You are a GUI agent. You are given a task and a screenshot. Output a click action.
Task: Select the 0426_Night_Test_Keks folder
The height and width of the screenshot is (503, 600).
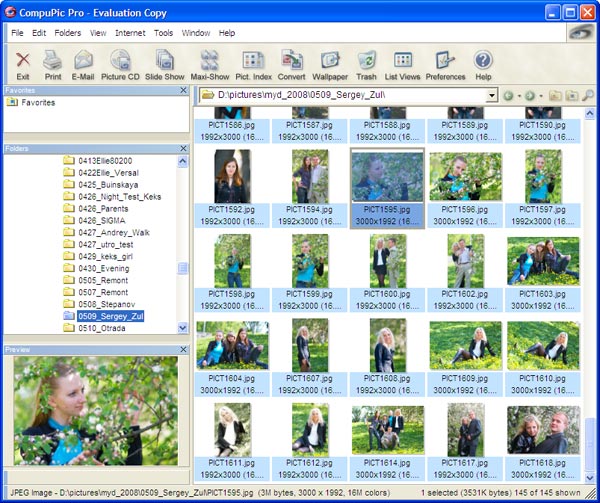[118, 196]
